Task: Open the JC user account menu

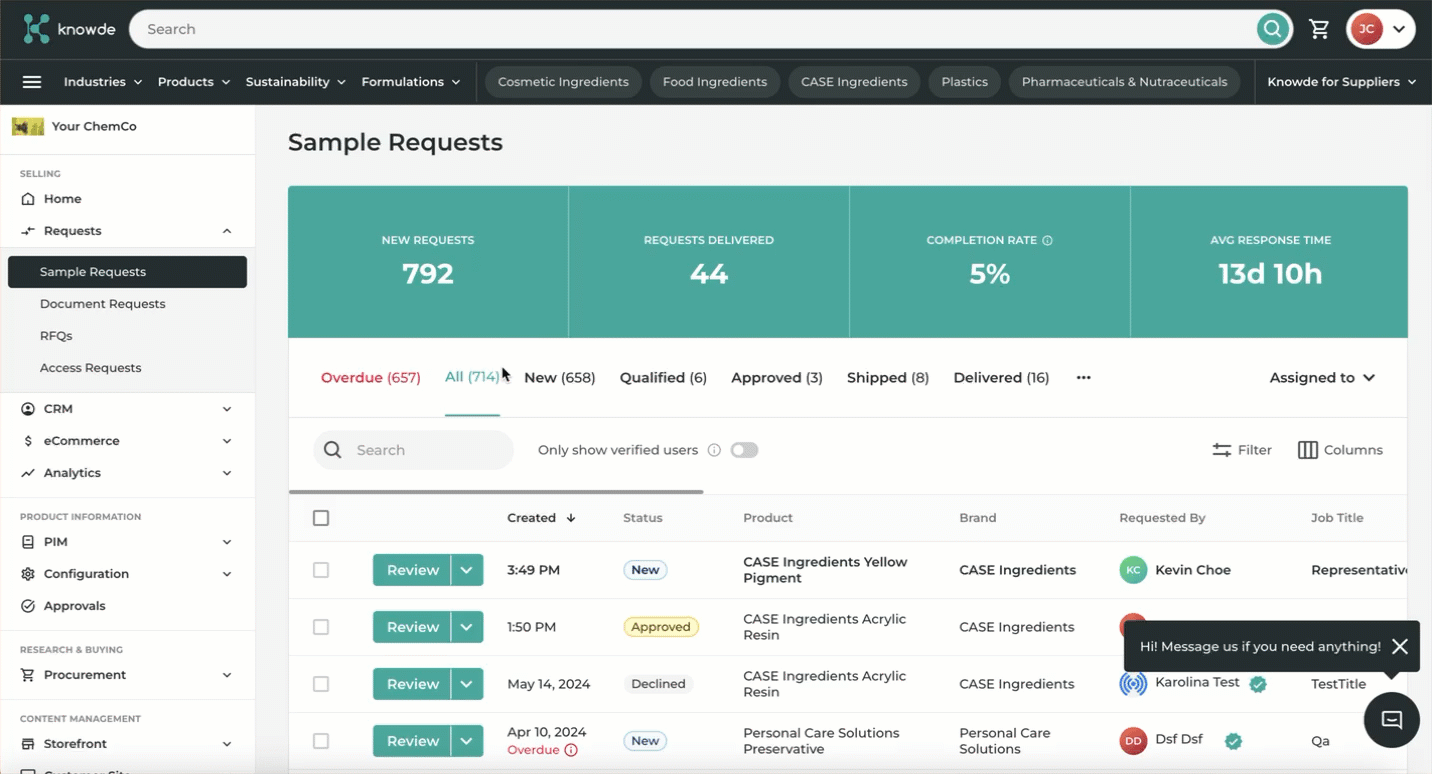Action: pos(1380,29)
